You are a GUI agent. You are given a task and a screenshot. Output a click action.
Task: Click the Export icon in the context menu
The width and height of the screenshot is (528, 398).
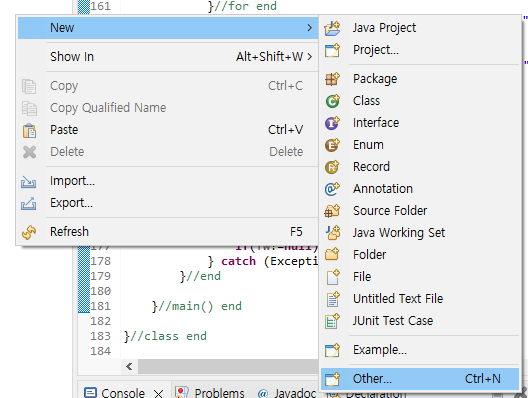(x=29, y=203)
